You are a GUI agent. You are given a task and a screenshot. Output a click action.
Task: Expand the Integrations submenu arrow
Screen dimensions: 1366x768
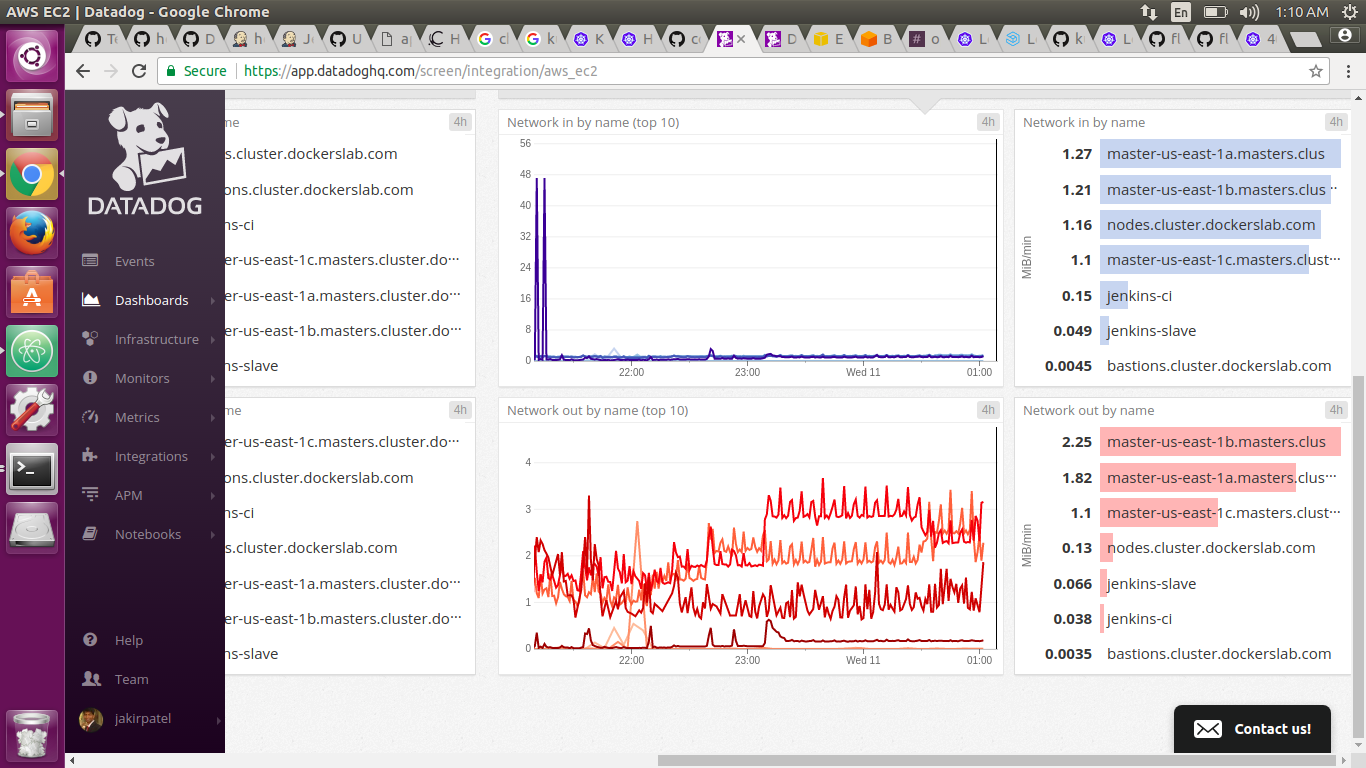[x=214, y=456]
